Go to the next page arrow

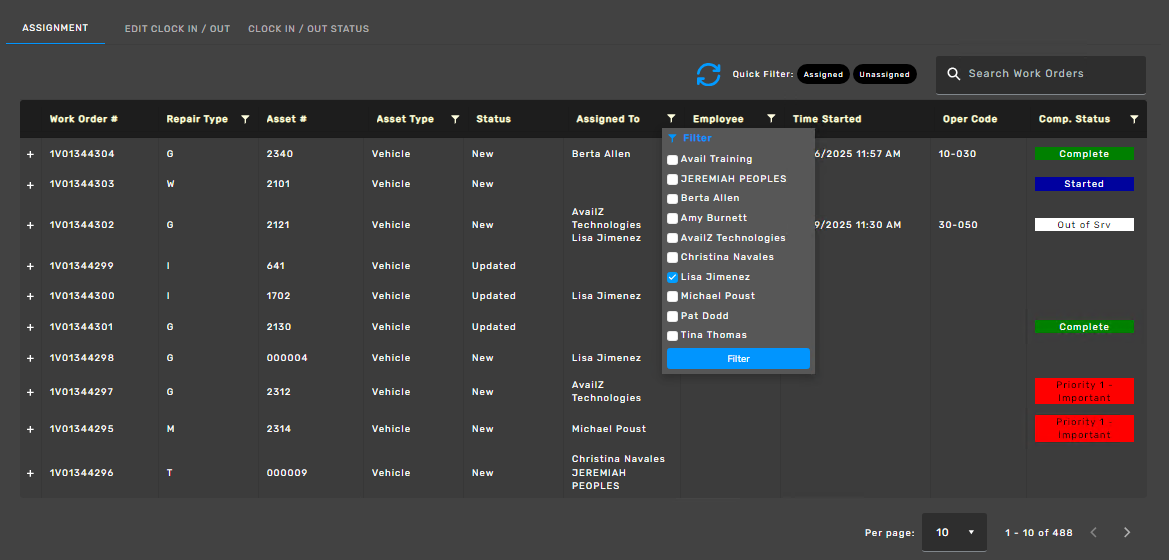1127,533
